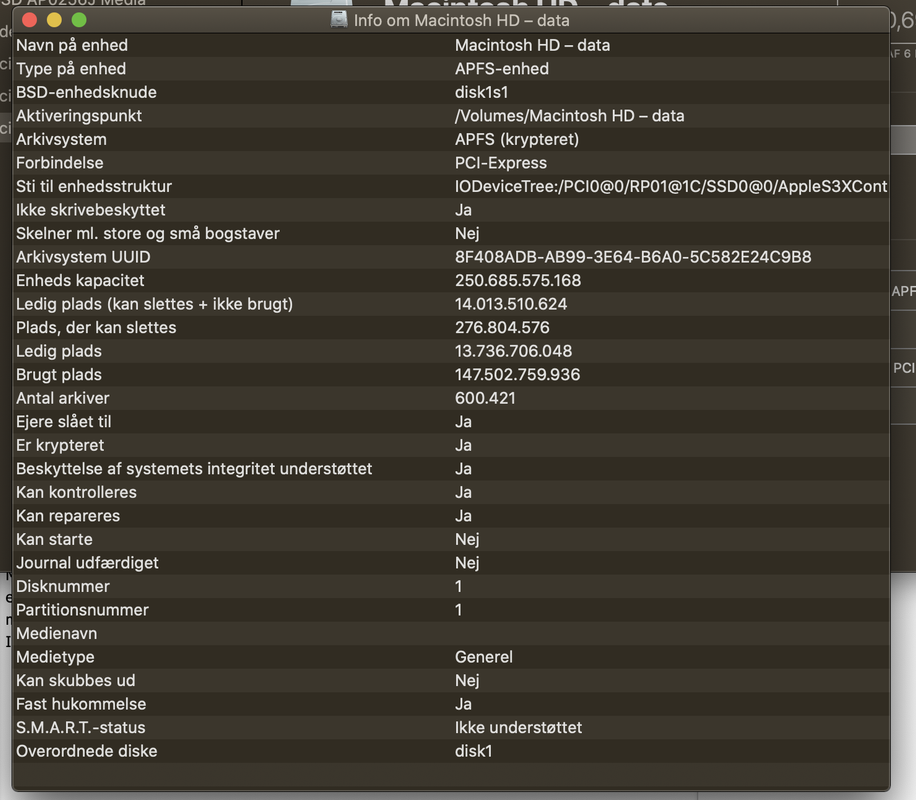The image size is (916, 800).
Task: Select S.M.A.R.T. value 'Ikke understøttet'
Action: pos(518,728)
